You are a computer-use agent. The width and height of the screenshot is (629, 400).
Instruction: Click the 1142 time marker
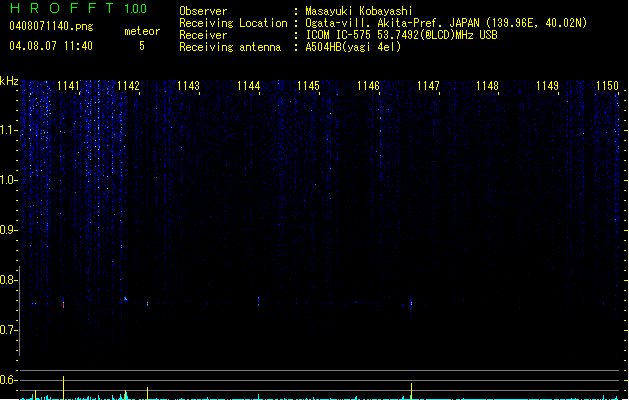pos(128,86)
